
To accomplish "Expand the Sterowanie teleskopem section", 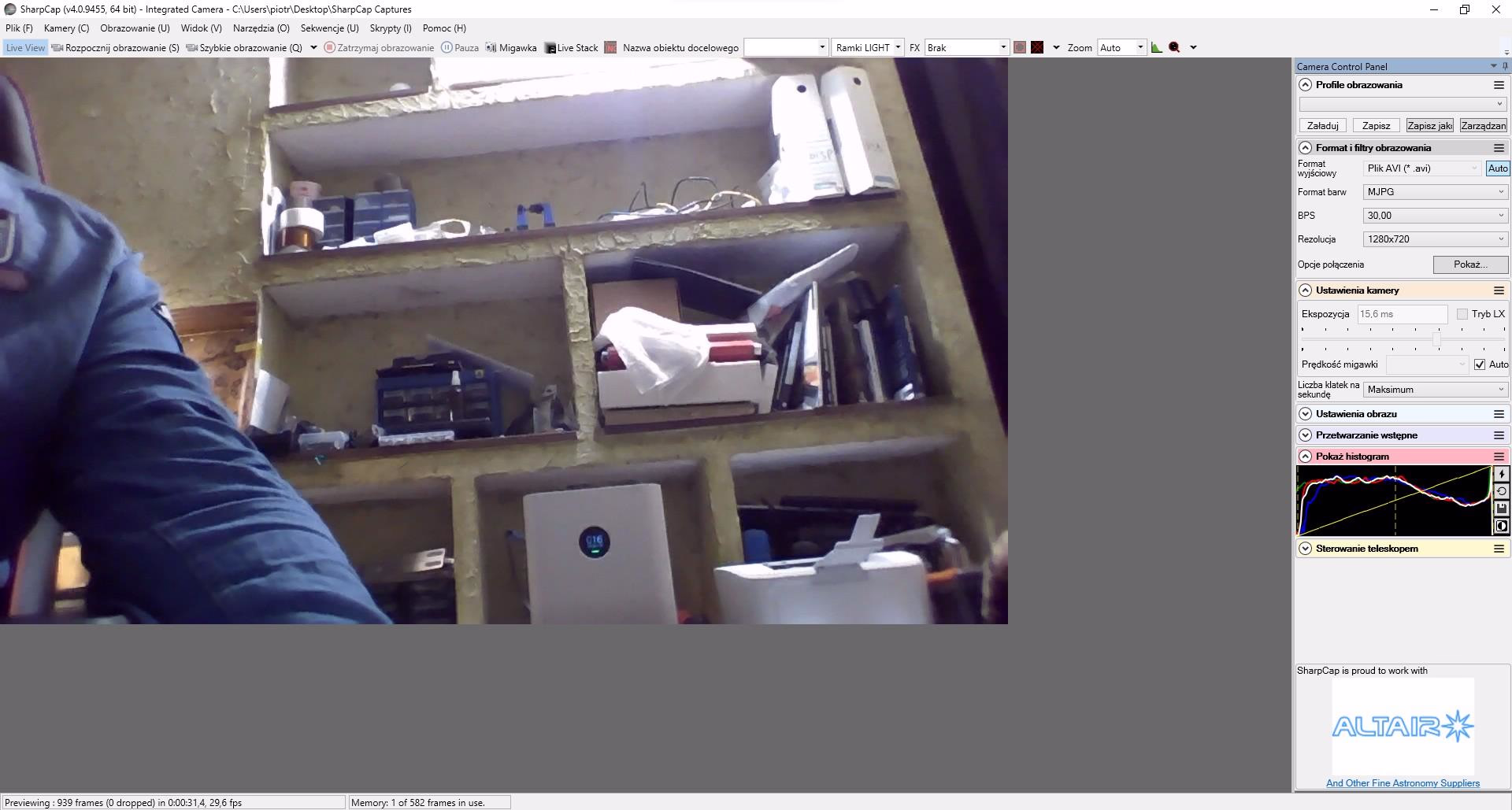I will [1306, 549].
